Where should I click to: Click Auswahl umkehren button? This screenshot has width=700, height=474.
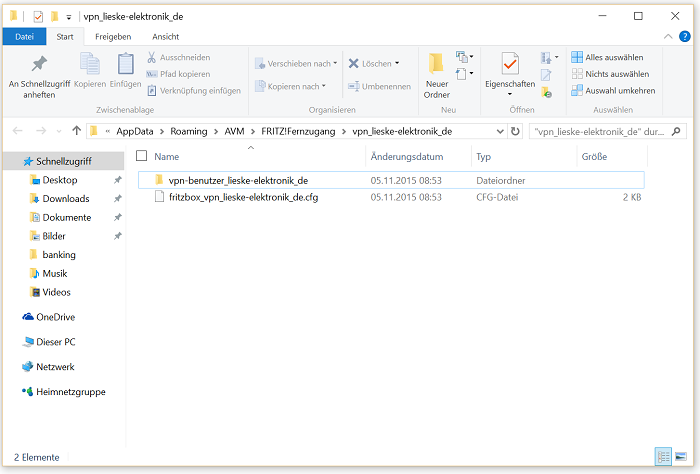point(613,90)
